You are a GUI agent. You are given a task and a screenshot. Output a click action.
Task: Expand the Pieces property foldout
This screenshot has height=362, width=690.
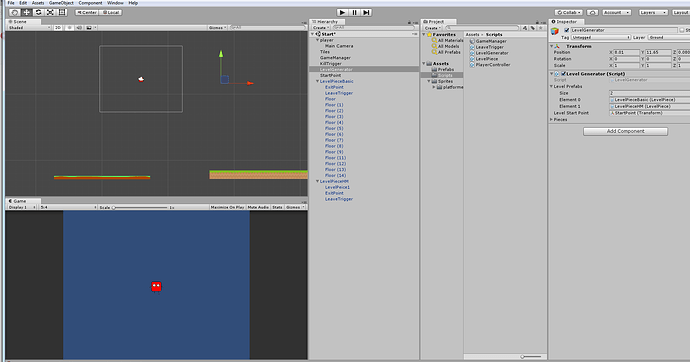pyautogui.click(x=551, y=120)
